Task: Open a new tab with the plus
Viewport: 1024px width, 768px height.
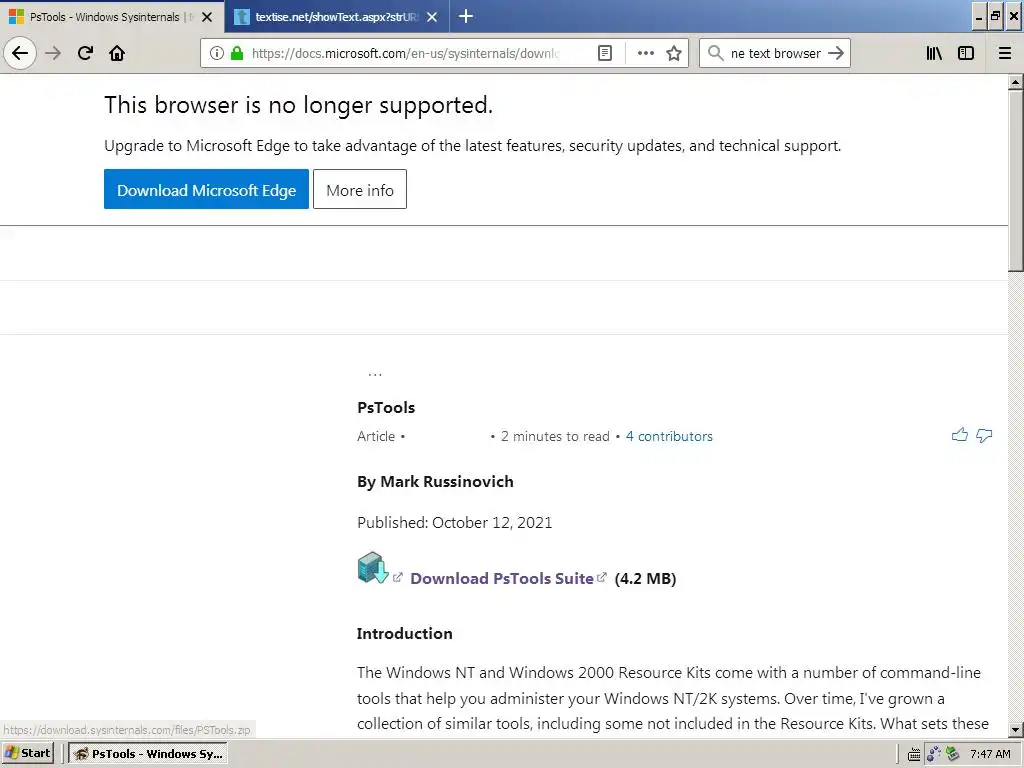Action: click(x=466, y=16)
